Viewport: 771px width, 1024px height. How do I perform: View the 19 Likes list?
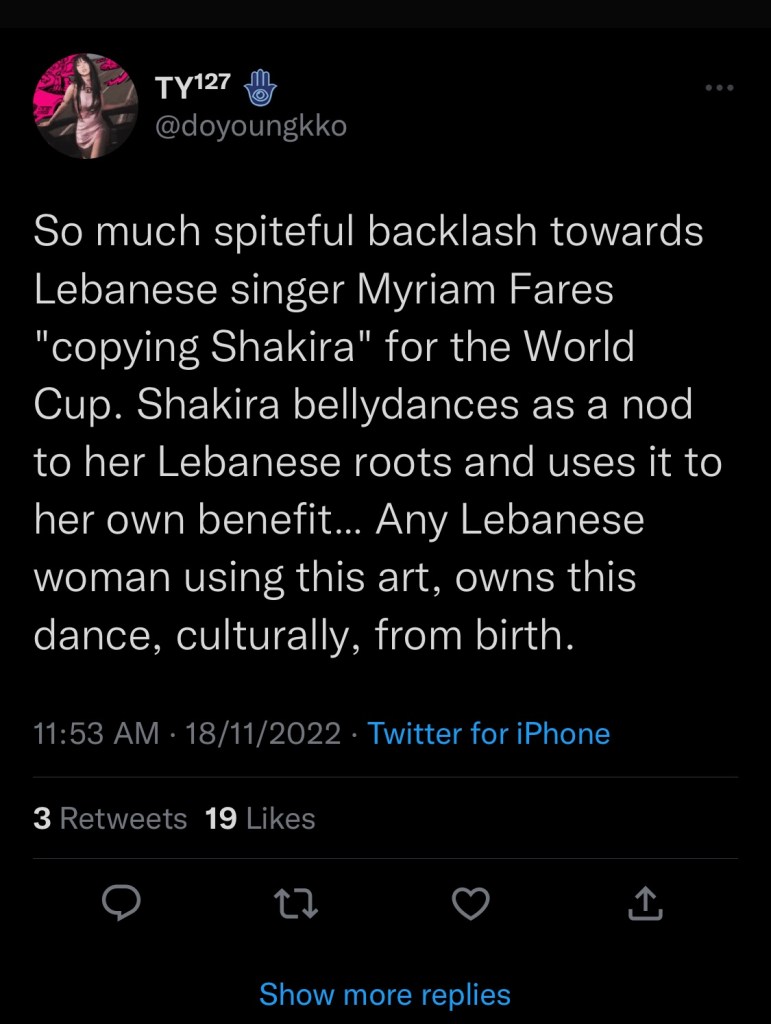[x=260, y=819]
